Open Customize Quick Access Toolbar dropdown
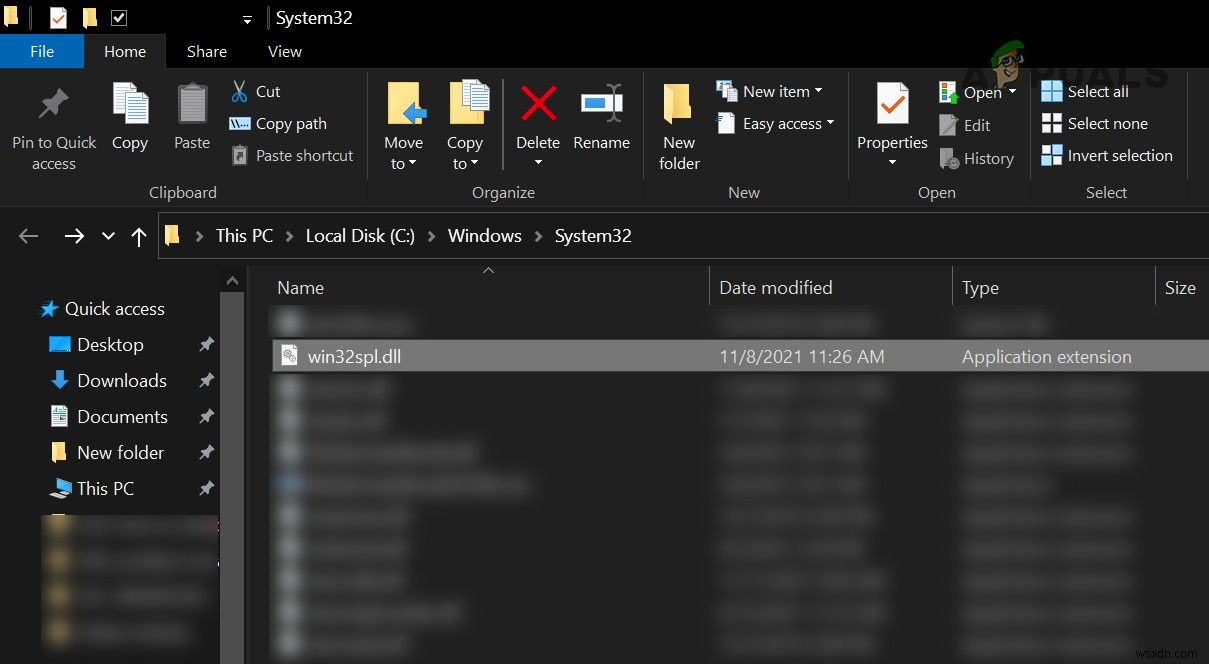This screenshot has width=1209, height=664. [247, 19]
